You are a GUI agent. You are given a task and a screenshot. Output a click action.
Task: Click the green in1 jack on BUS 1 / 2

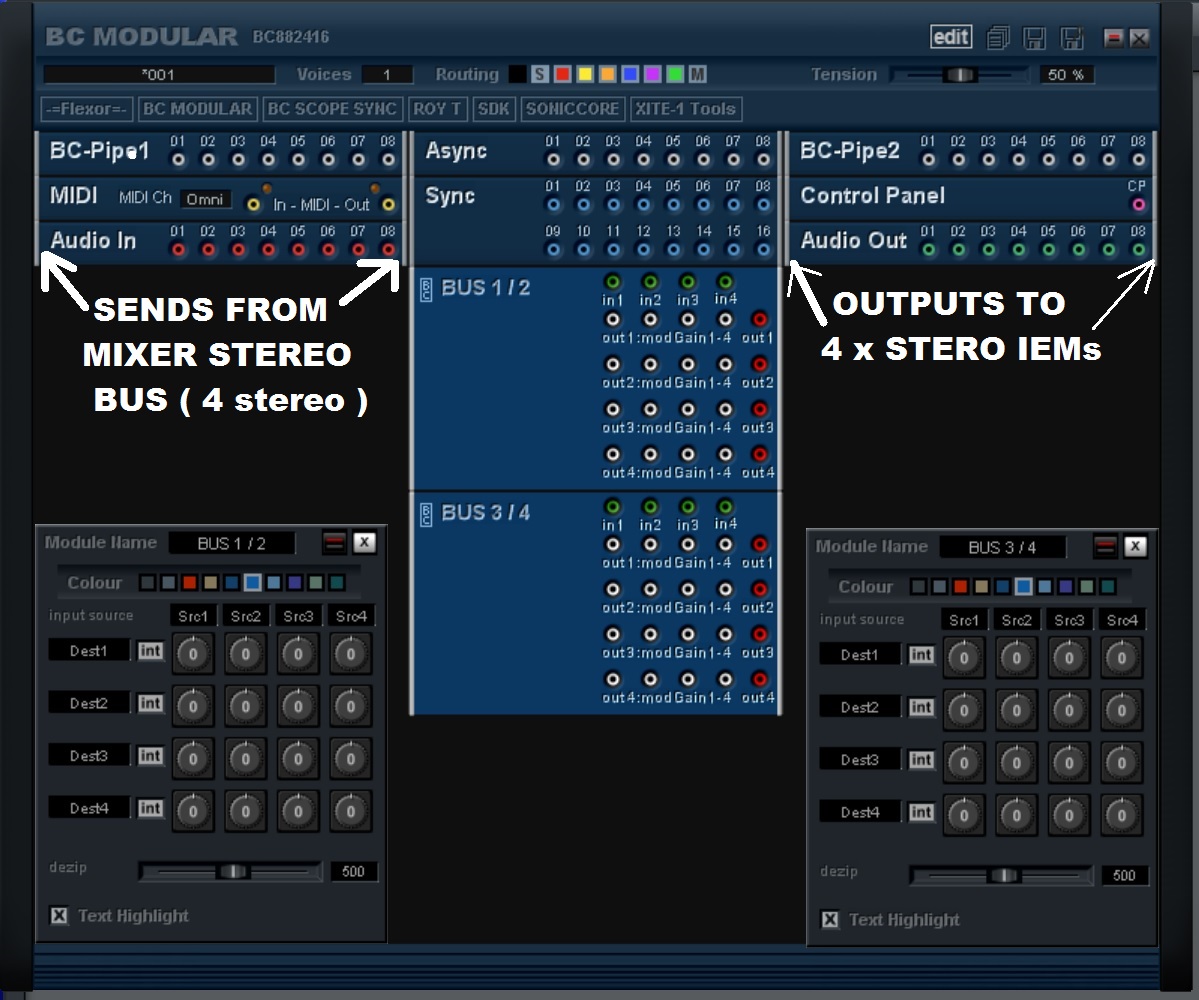coord(612,283)
